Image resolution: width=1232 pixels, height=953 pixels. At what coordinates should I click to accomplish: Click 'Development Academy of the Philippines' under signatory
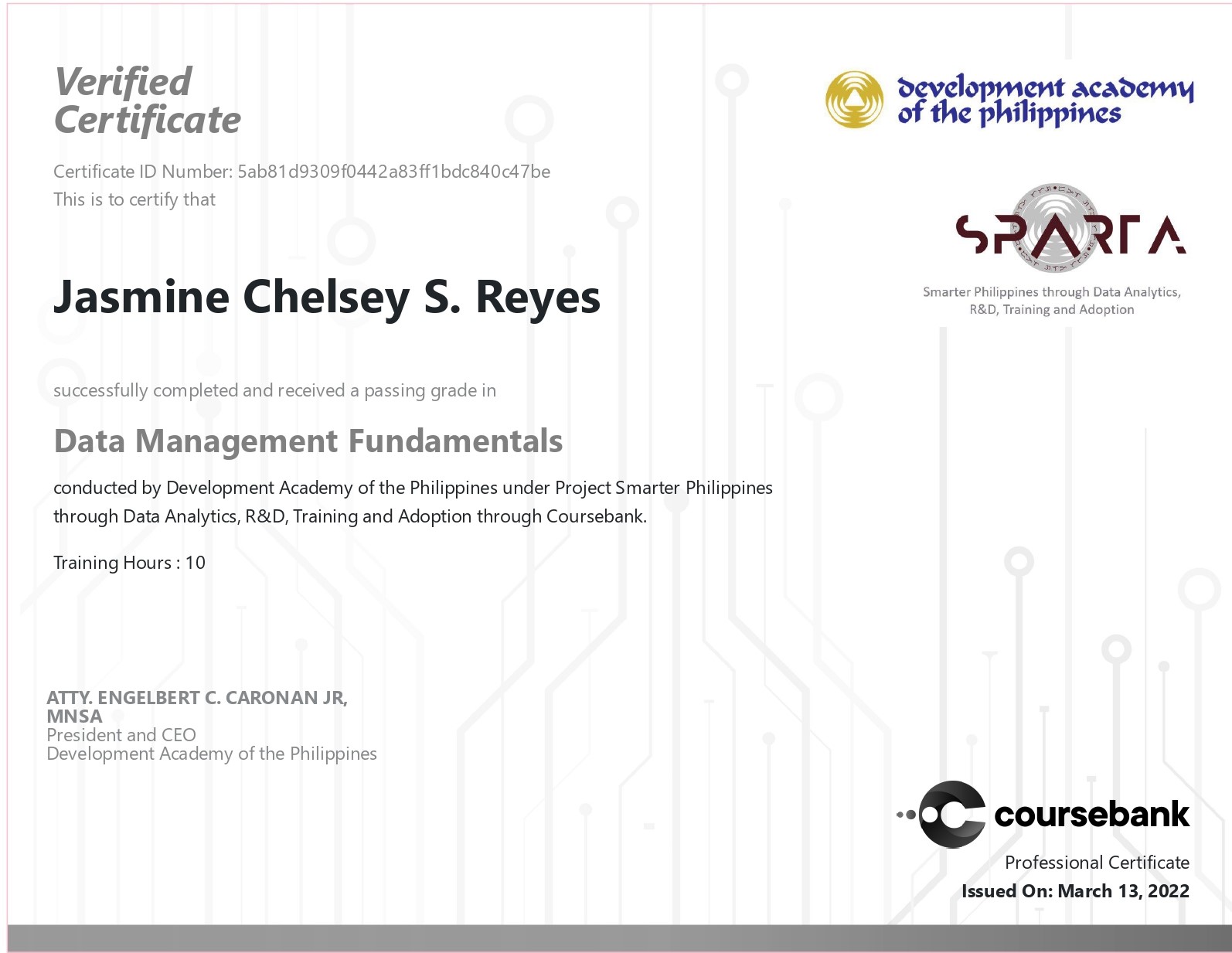212,754
